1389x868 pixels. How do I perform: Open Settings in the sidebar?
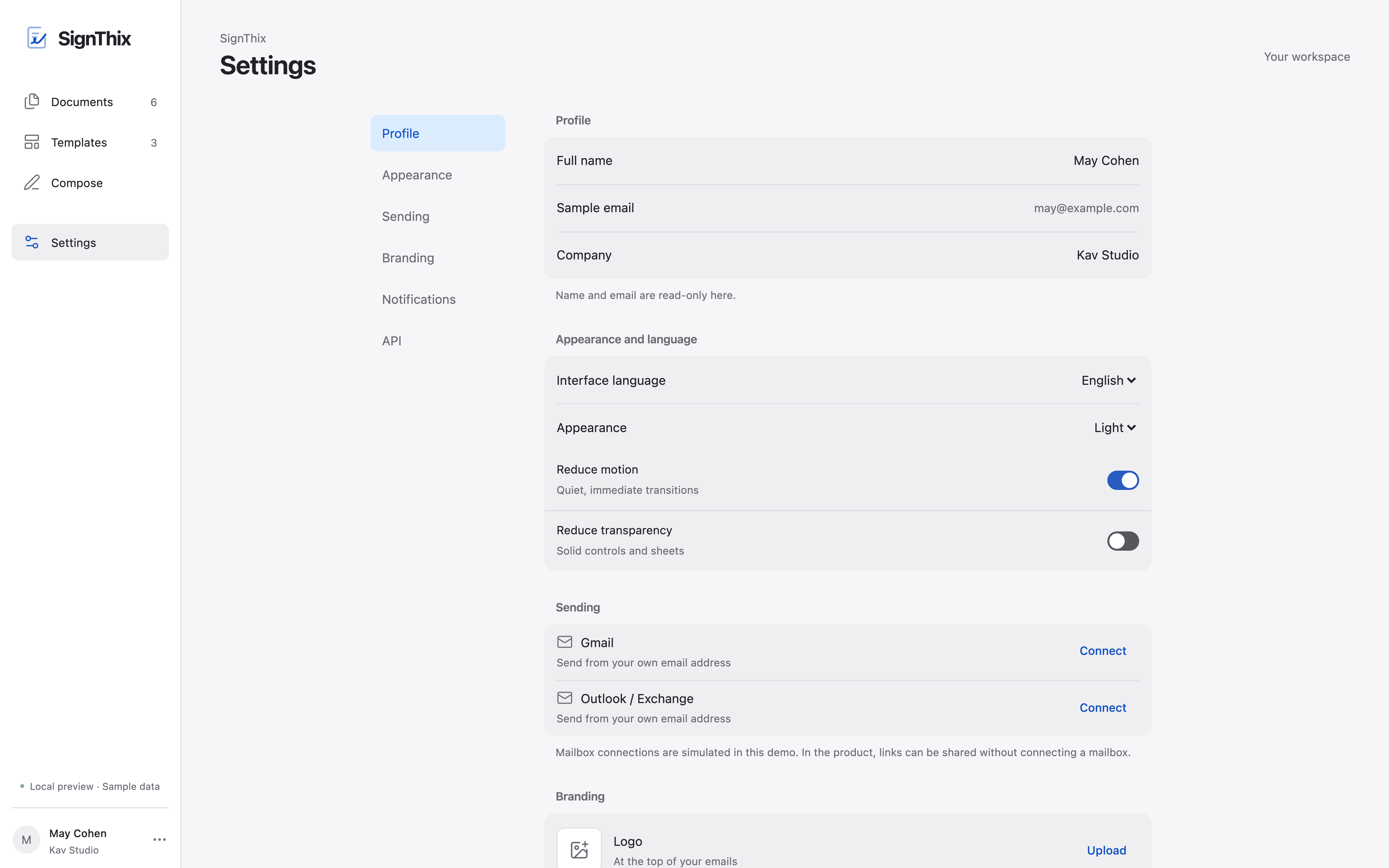[90, 242]
